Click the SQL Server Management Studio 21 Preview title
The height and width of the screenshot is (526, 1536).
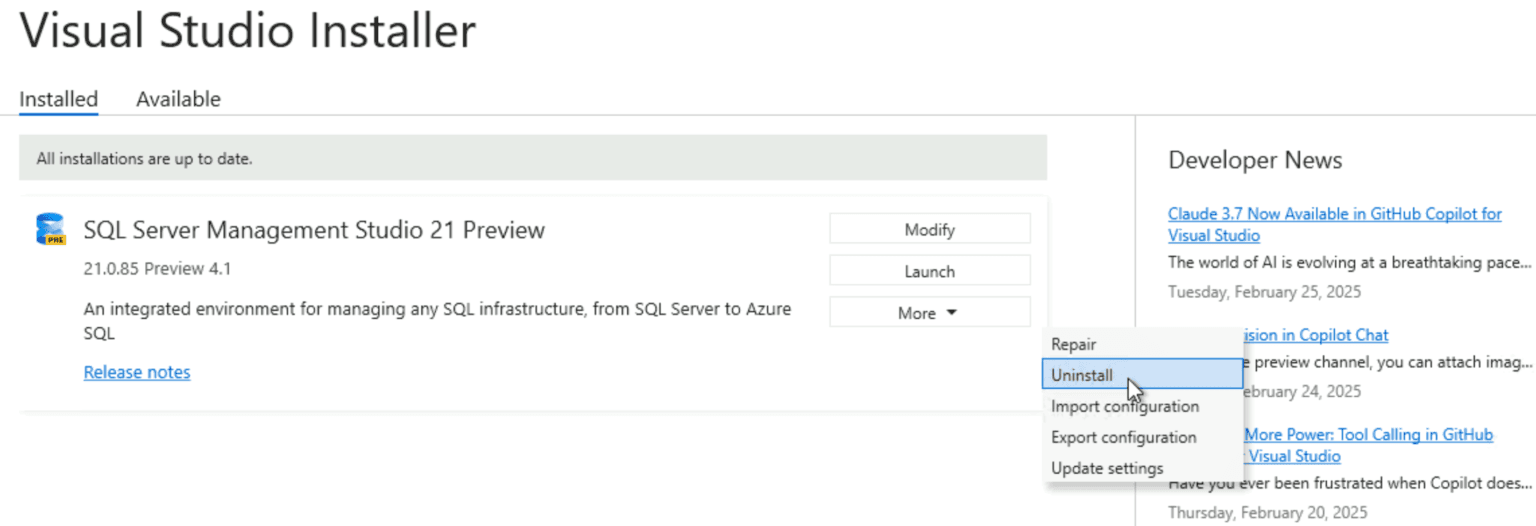tap(314, 230)
